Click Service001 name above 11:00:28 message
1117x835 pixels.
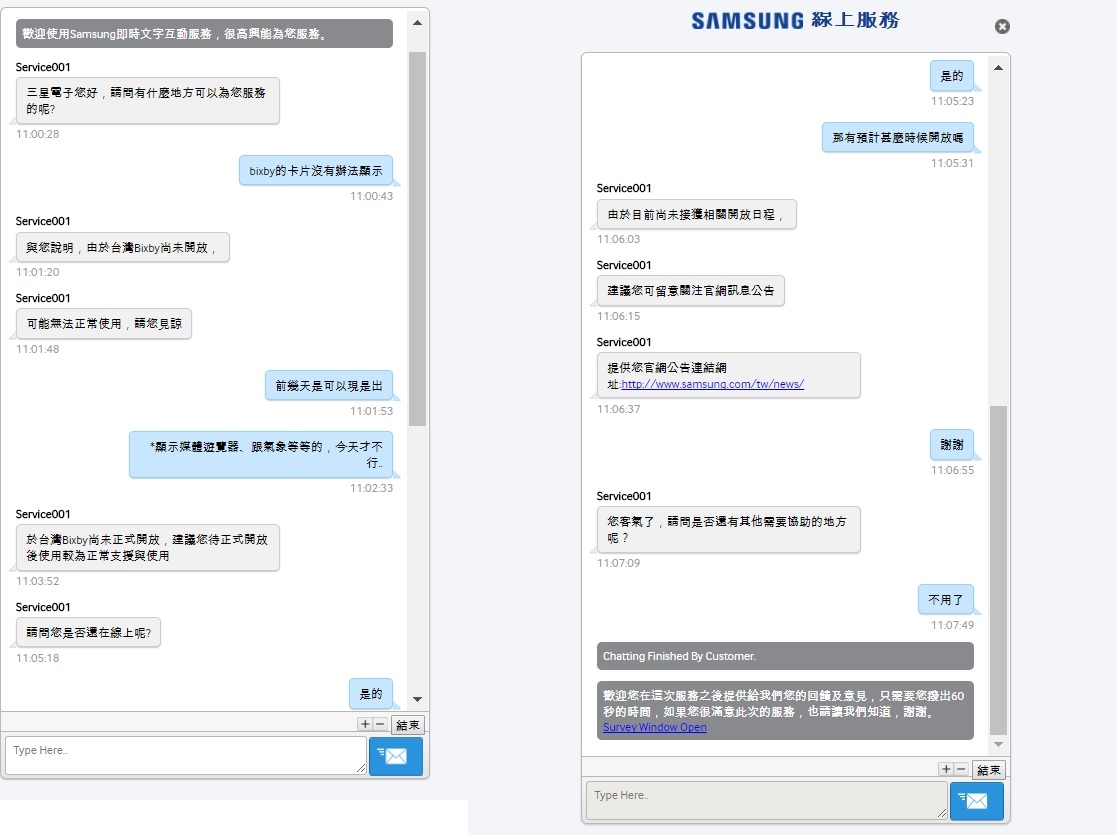[43, 67]
